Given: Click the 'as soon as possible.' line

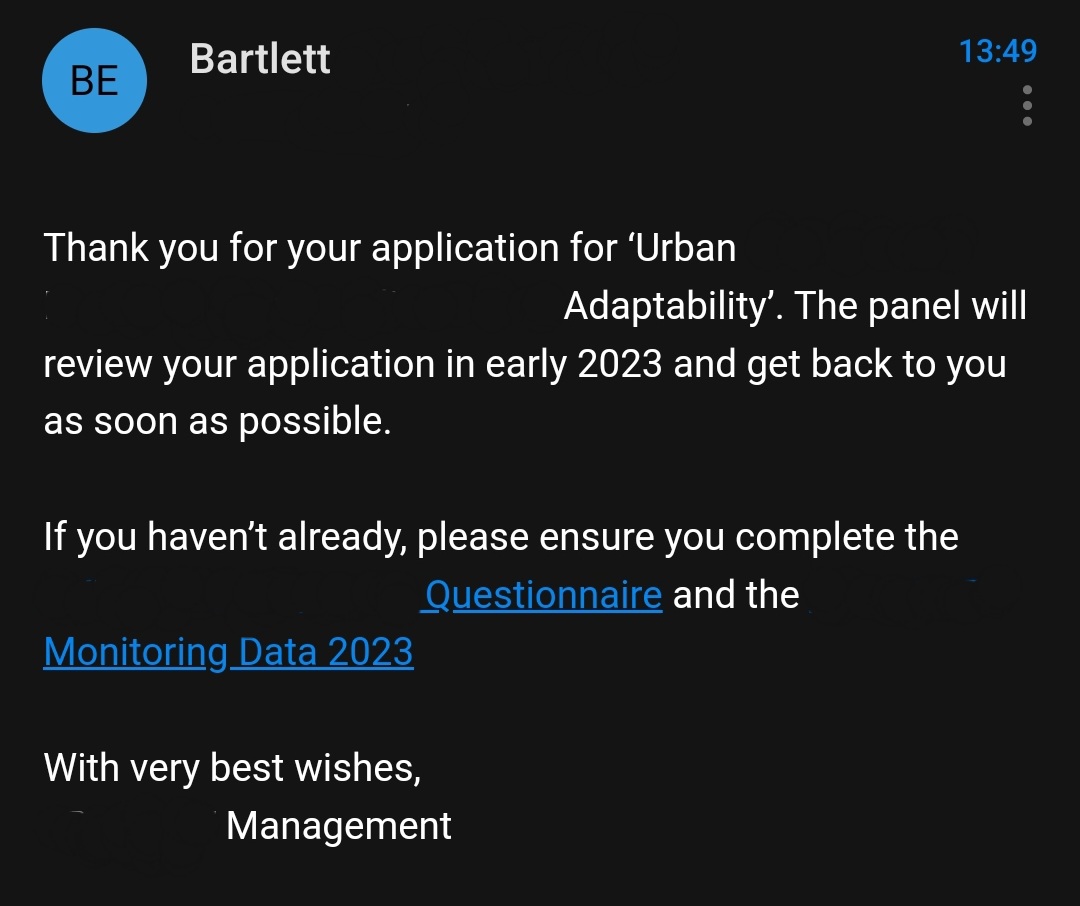Looking at the screenshot, I should [217, 421].
